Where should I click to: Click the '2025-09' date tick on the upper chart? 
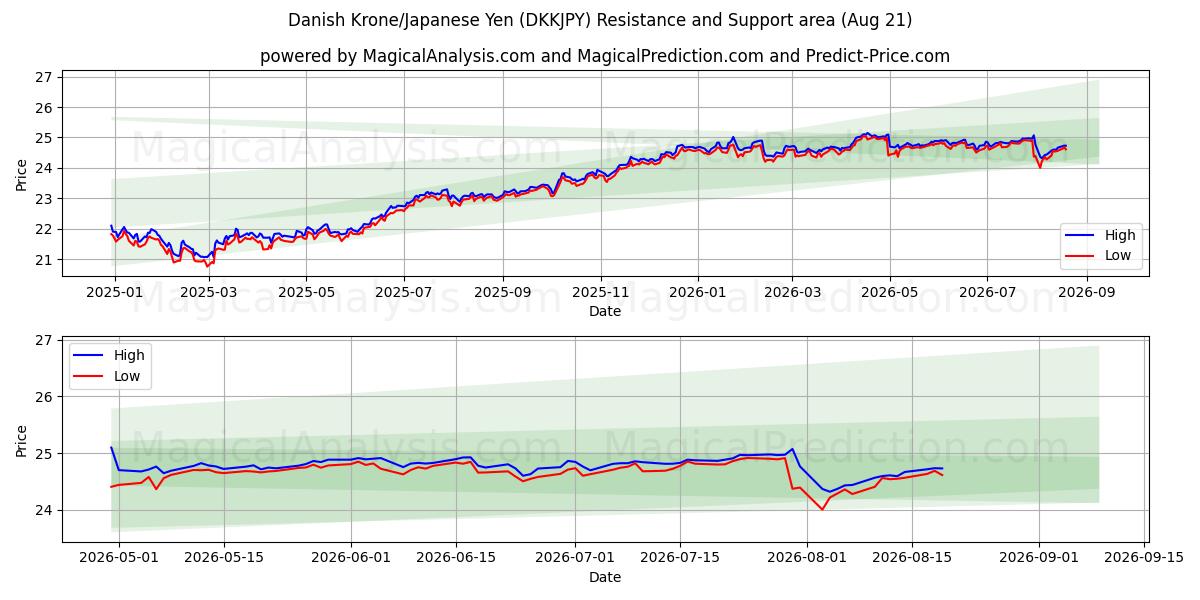(503, 292)
